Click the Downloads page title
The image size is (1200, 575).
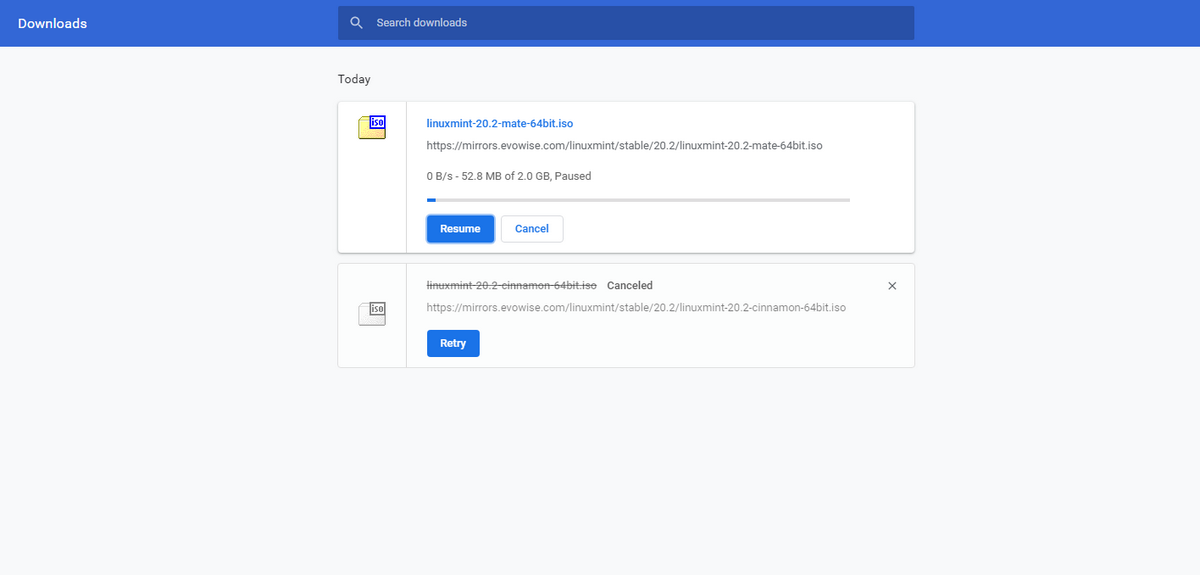point(52,23)
